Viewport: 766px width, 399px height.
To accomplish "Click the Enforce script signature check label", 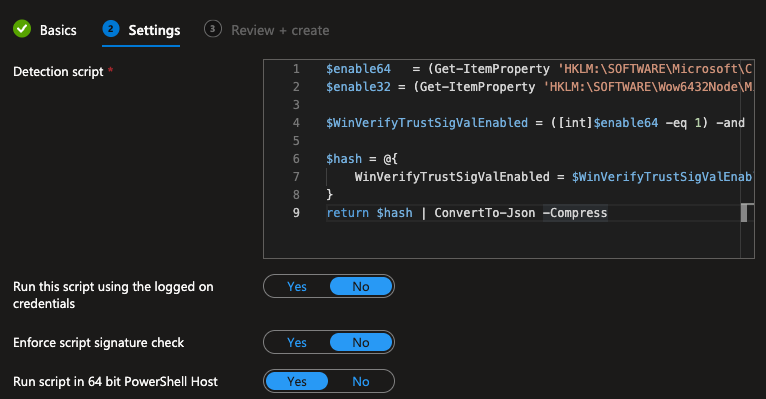I will coord(99,342).
